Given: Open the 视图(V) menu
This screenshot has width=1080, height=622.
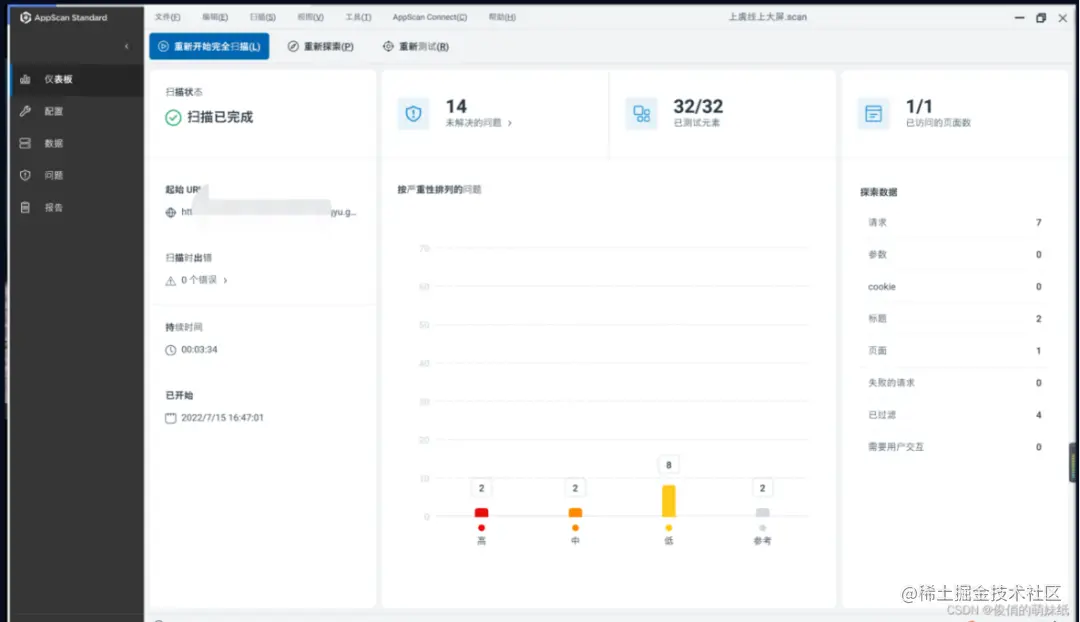Looking at the screenshot, I should (x=311, y=17).
